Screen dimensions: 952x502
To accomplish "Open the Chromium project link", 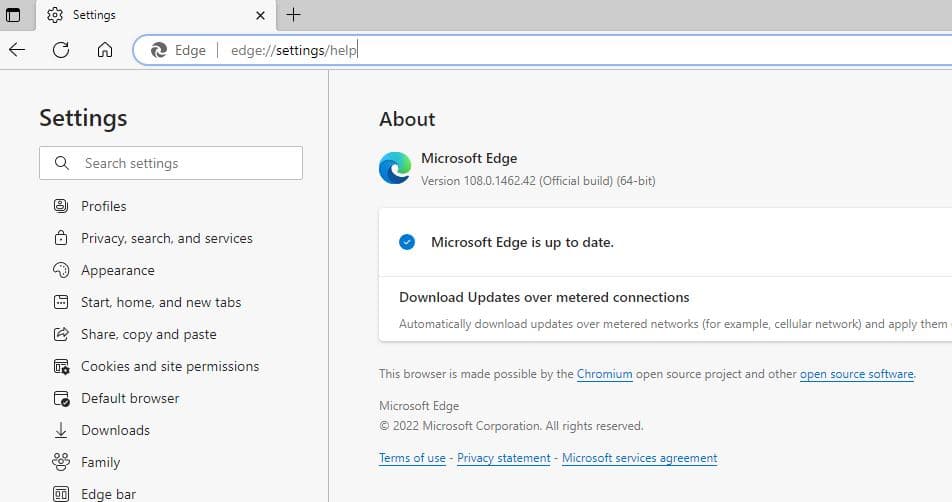I will [604, 374].
